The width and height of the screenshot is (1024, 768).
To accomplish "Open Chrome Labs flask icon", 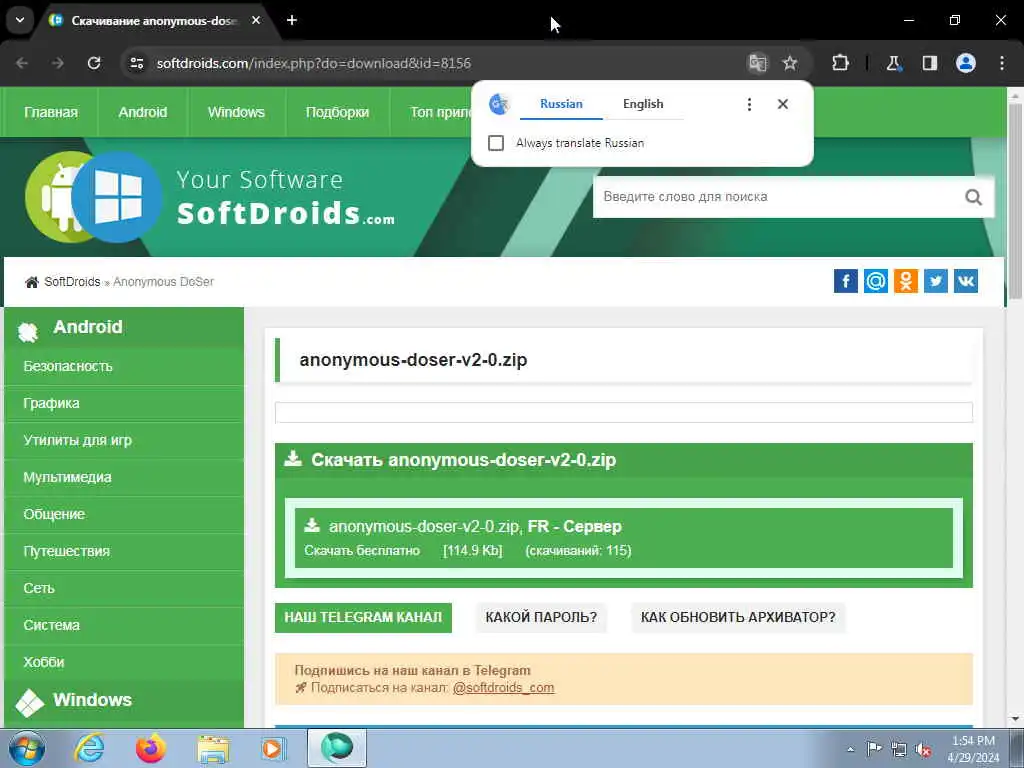I will click(x=893, y=63).
